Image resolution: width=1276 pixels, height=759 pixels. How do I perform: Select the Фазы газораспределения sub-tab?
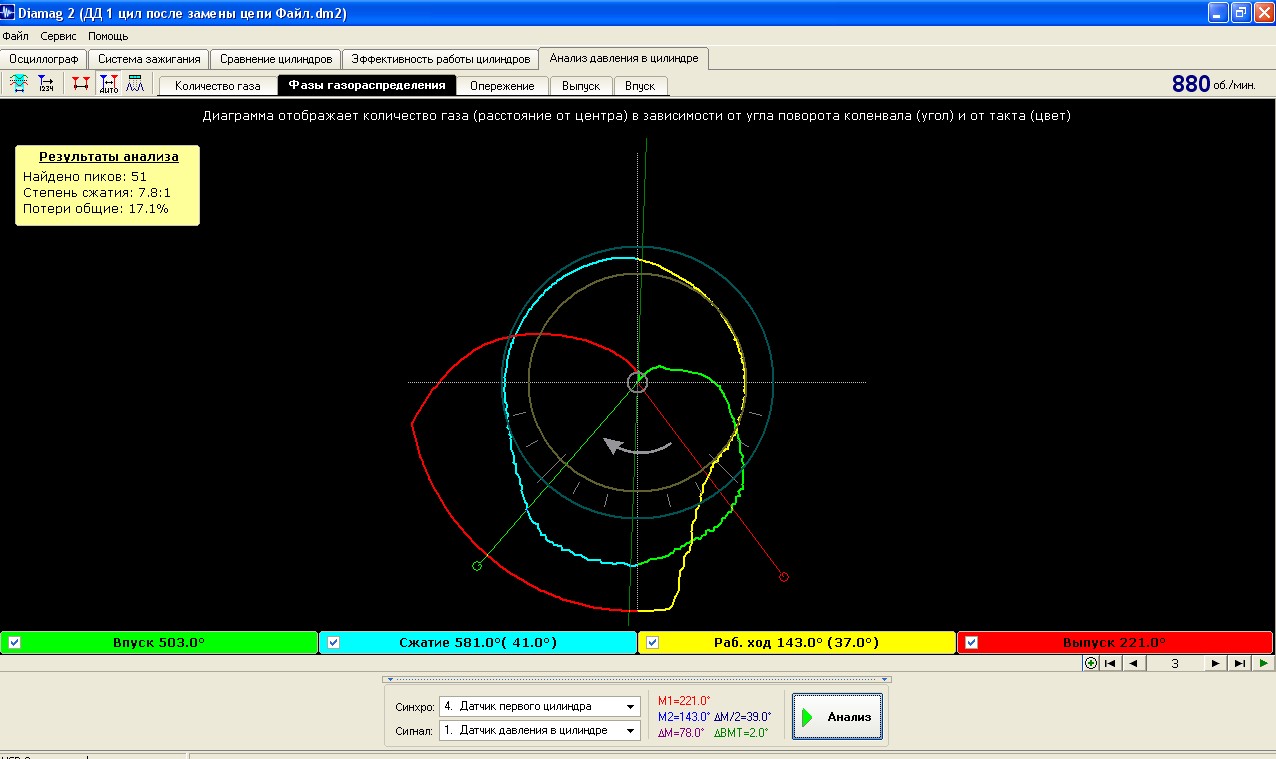[367, 85]
